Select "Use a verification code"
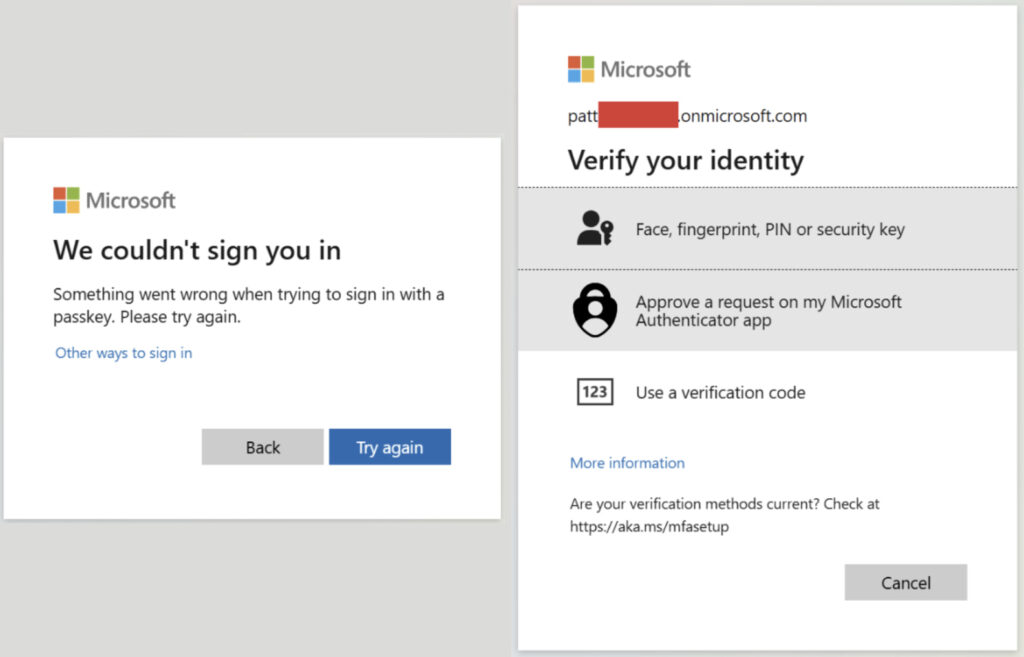The width and height of the screenshot is (1024, 657). click(x=720, y=392)
